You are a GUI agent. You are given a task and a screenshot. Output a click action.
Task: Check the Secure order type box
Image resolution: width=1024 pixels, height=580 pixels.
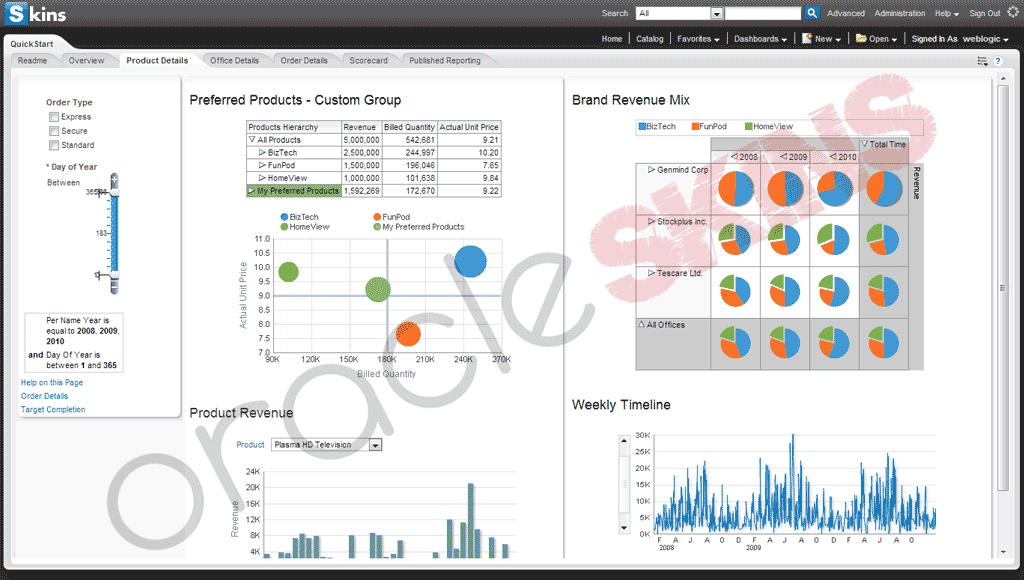(54, 131)
